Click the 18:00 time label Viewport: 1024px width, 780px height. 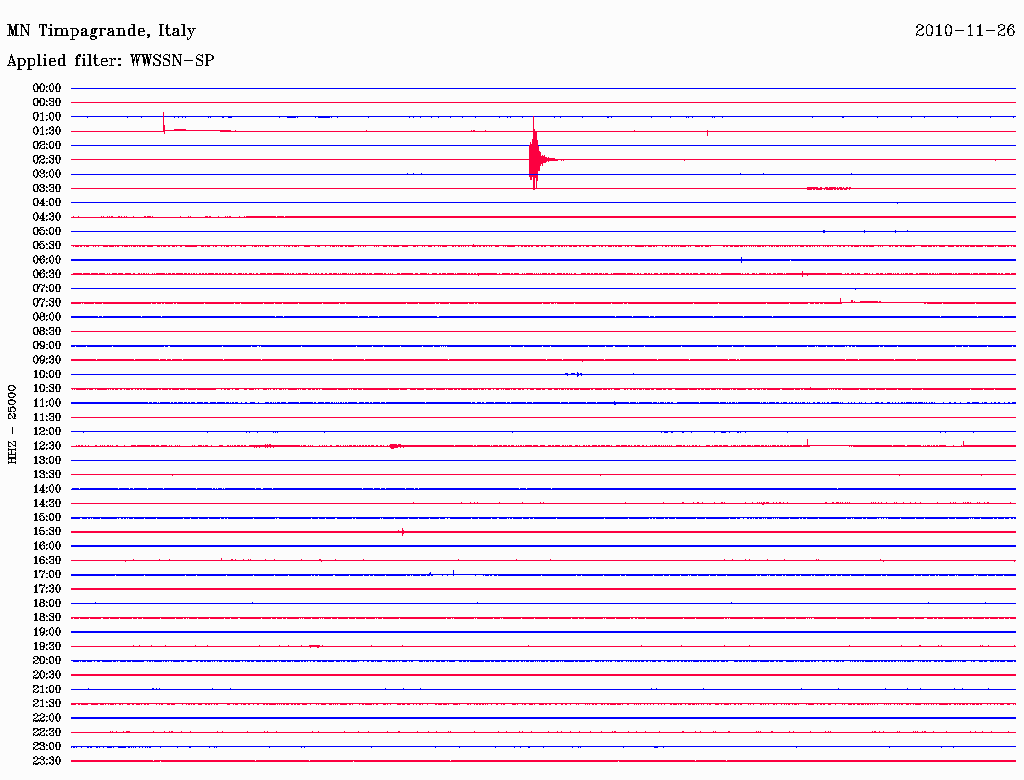tap(46, 604)
